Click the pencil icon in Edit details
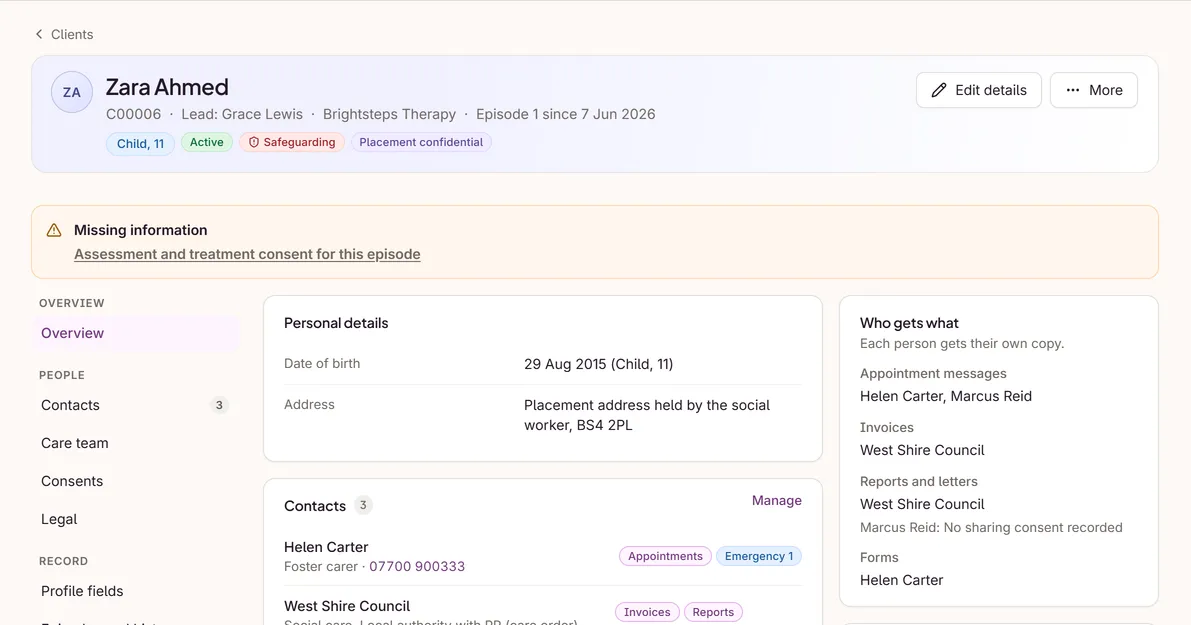1191x625 pixels. [939, 90]
